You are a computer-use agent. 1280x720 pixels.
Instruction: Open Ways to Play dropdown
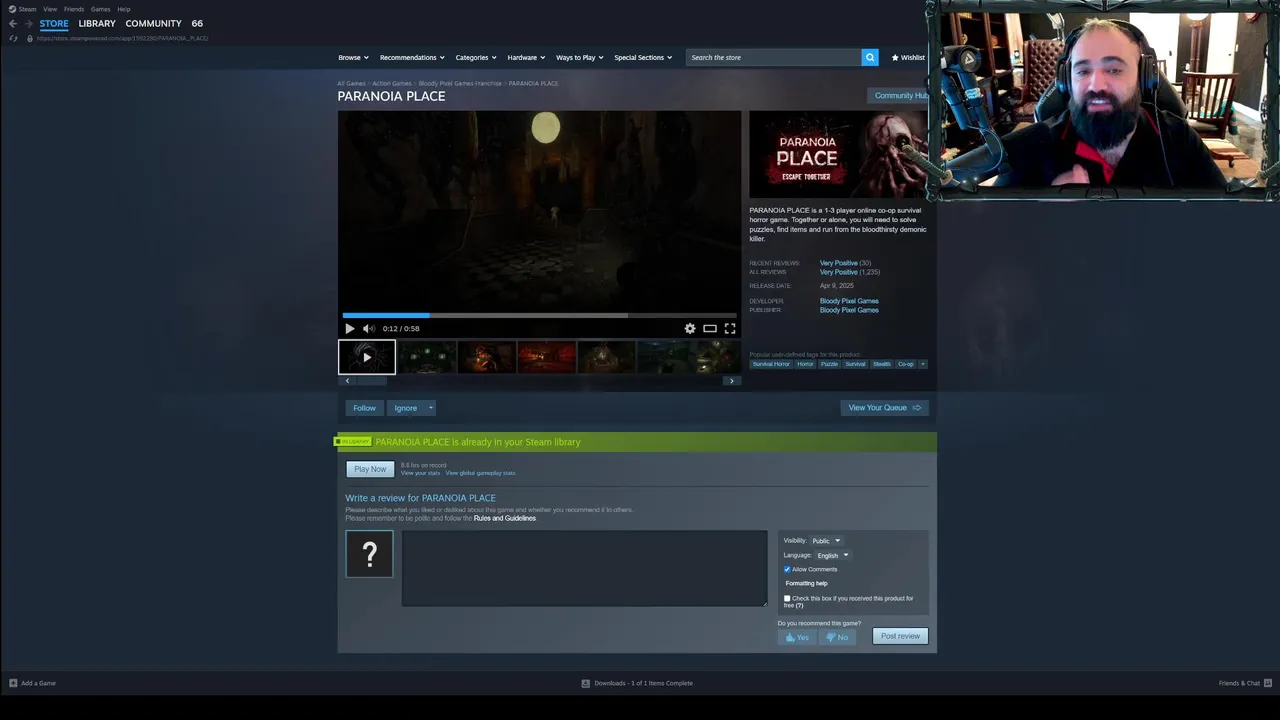coord(580,57)
